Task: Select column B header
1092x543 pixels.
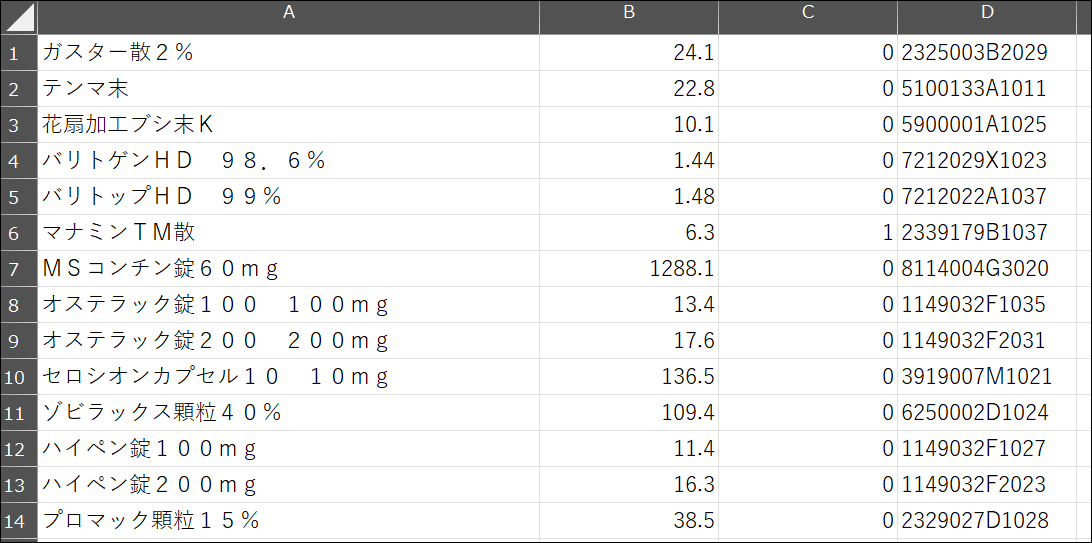Action: pos(629,17)
